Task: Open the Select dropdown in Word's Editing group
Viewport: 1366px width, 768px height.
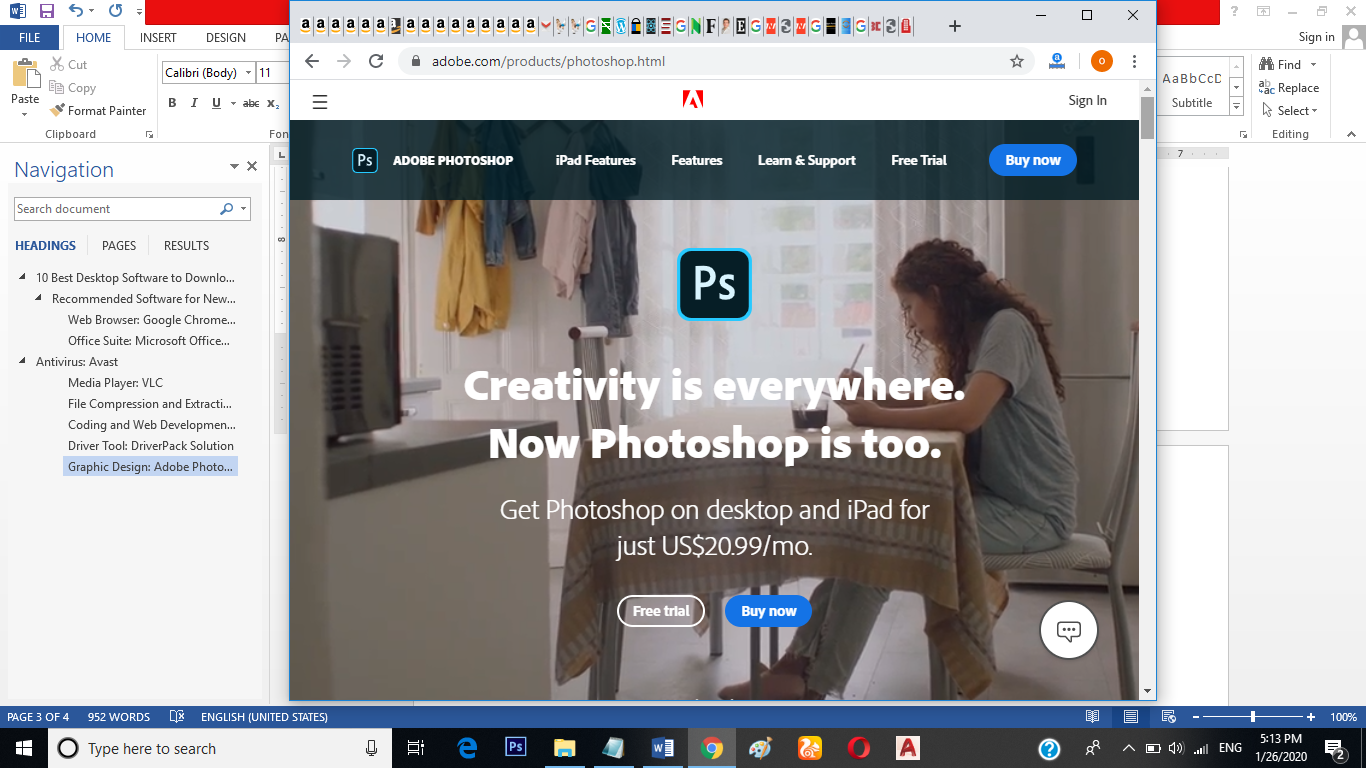Action: 1290,111
